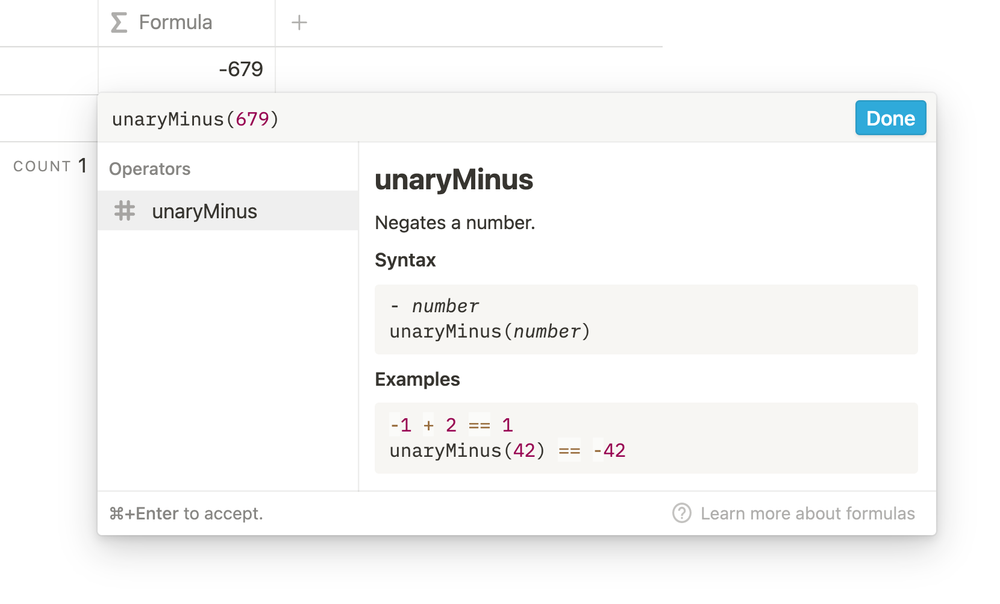Click the Syntax section heading

(x=405, y=260)
